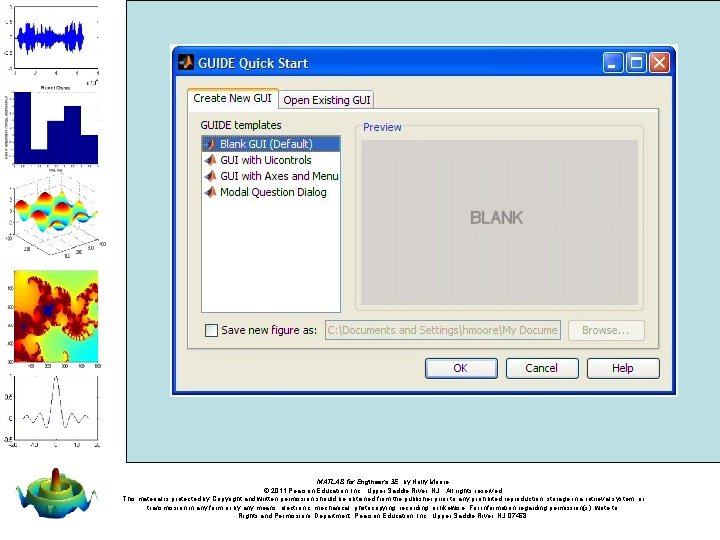720x540 pixels.
Task: Click the dark blue bar chart thumbnail
Action: 53,129
